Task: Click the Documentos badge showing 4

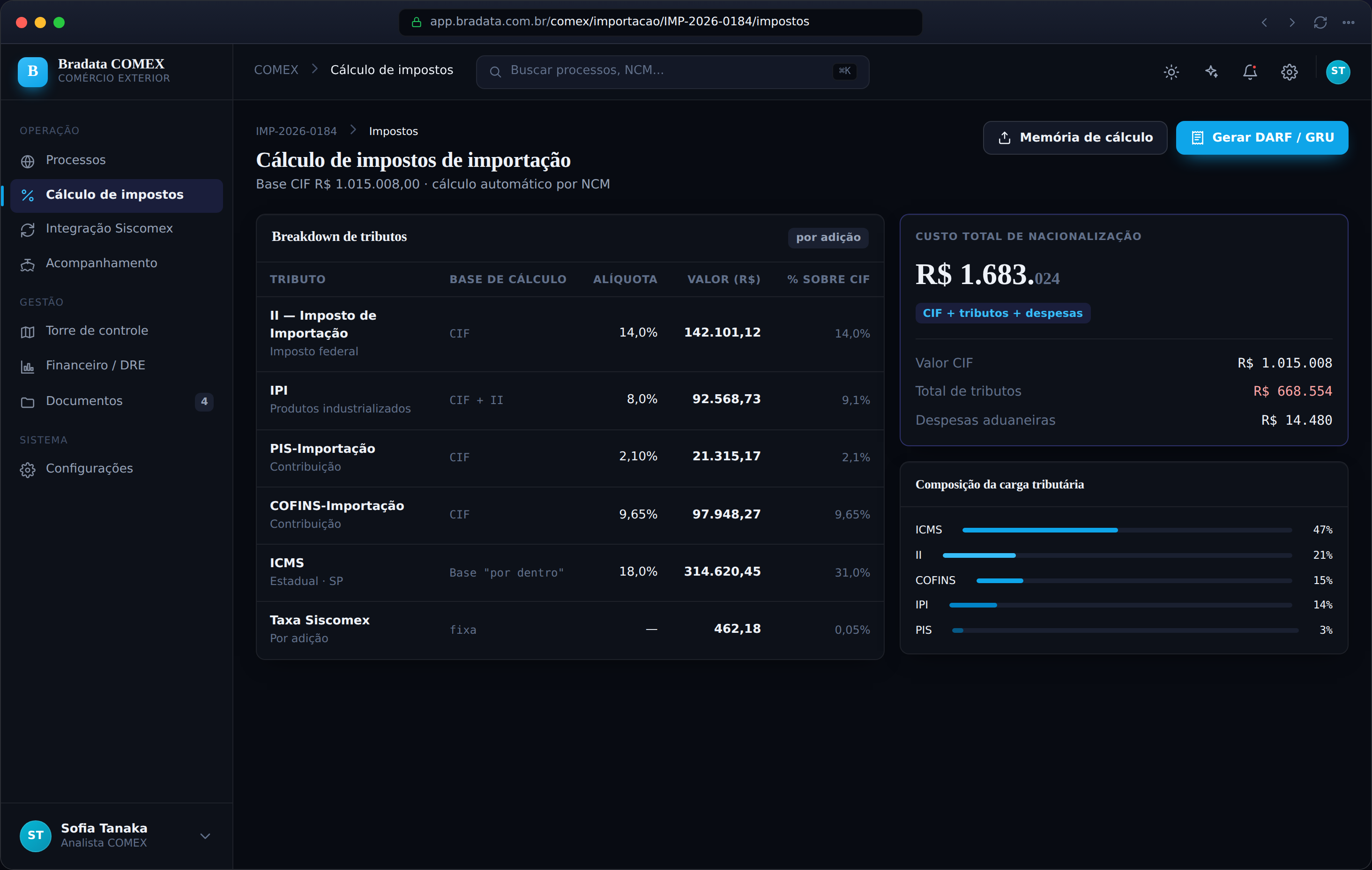Action: pyautogui.click(x=204, y=401)
